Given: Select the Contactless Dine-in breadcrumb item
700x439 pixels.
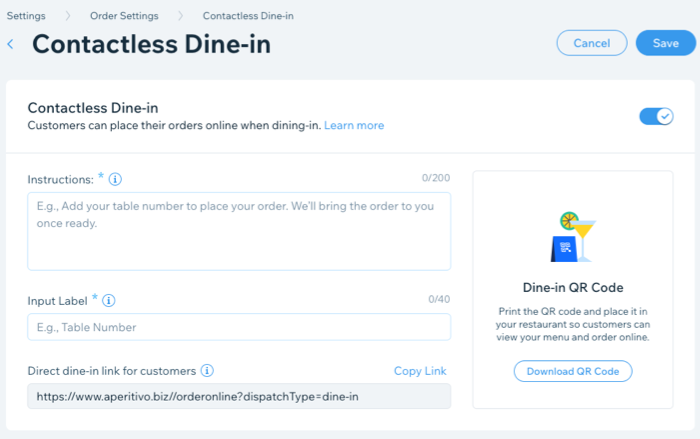Looking at the screenshot, I should (x=248, y=16).
